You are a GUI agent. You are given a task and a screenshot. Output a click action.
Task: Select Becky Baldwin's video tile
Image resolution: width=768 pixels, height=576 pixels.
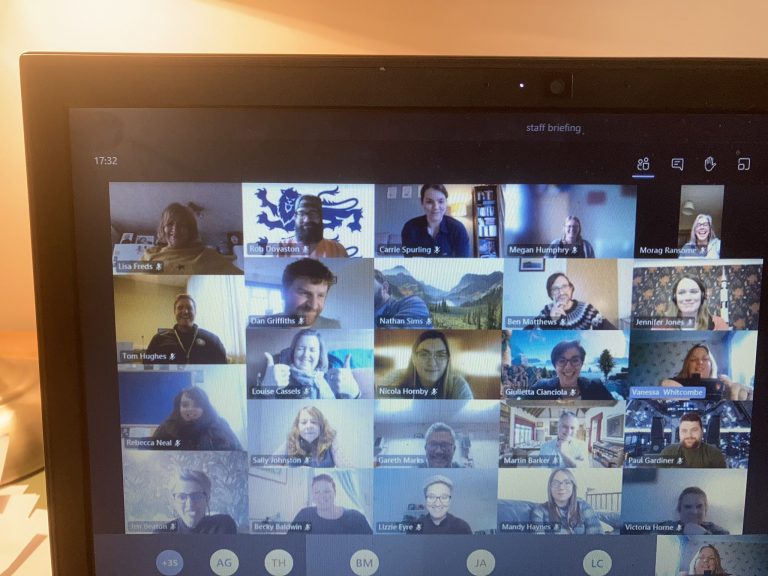point(311,501)
